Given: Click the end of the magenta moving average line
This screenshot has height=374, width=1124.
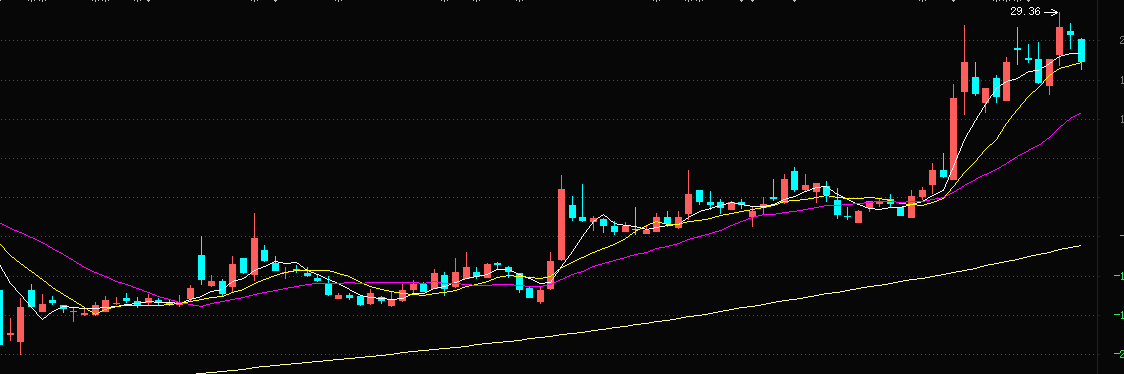Looking at the screenshot, I should [x=1079, y=113].
